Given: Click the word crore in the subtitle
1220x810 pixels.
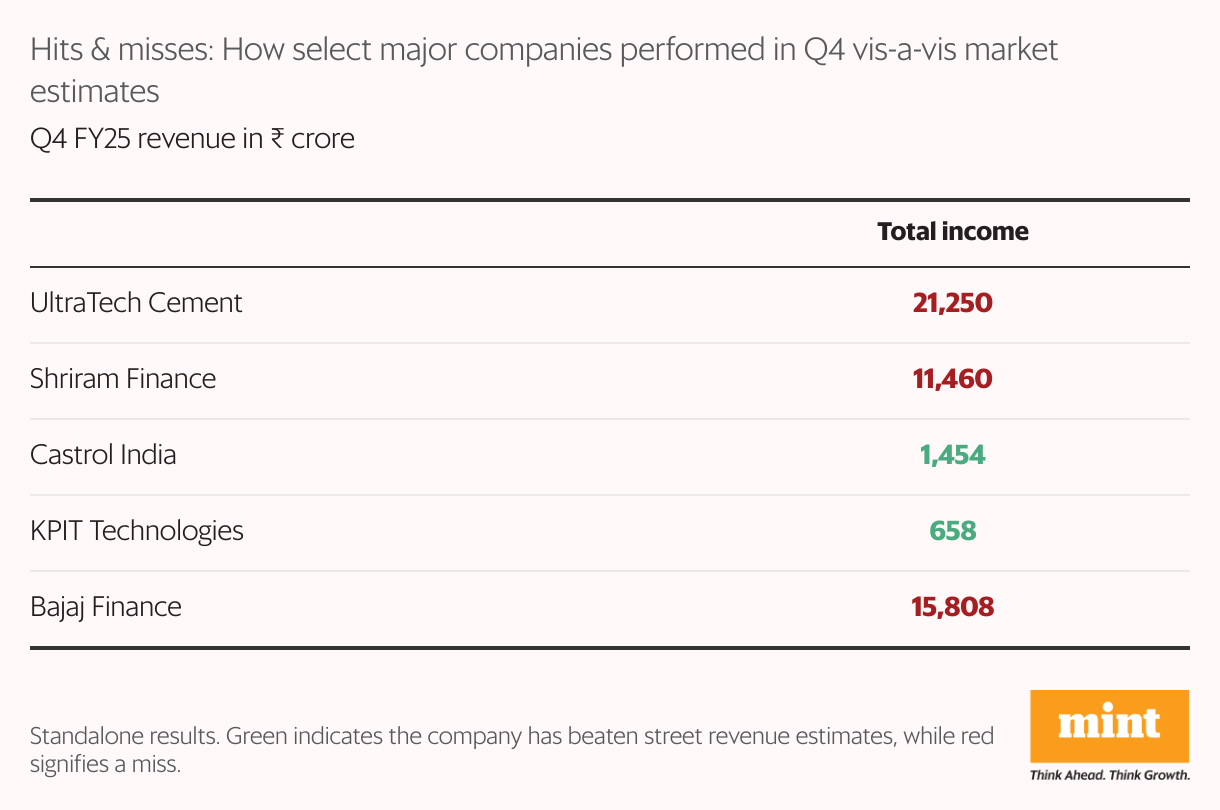Looking at the screenshot, I should (323, 139).
